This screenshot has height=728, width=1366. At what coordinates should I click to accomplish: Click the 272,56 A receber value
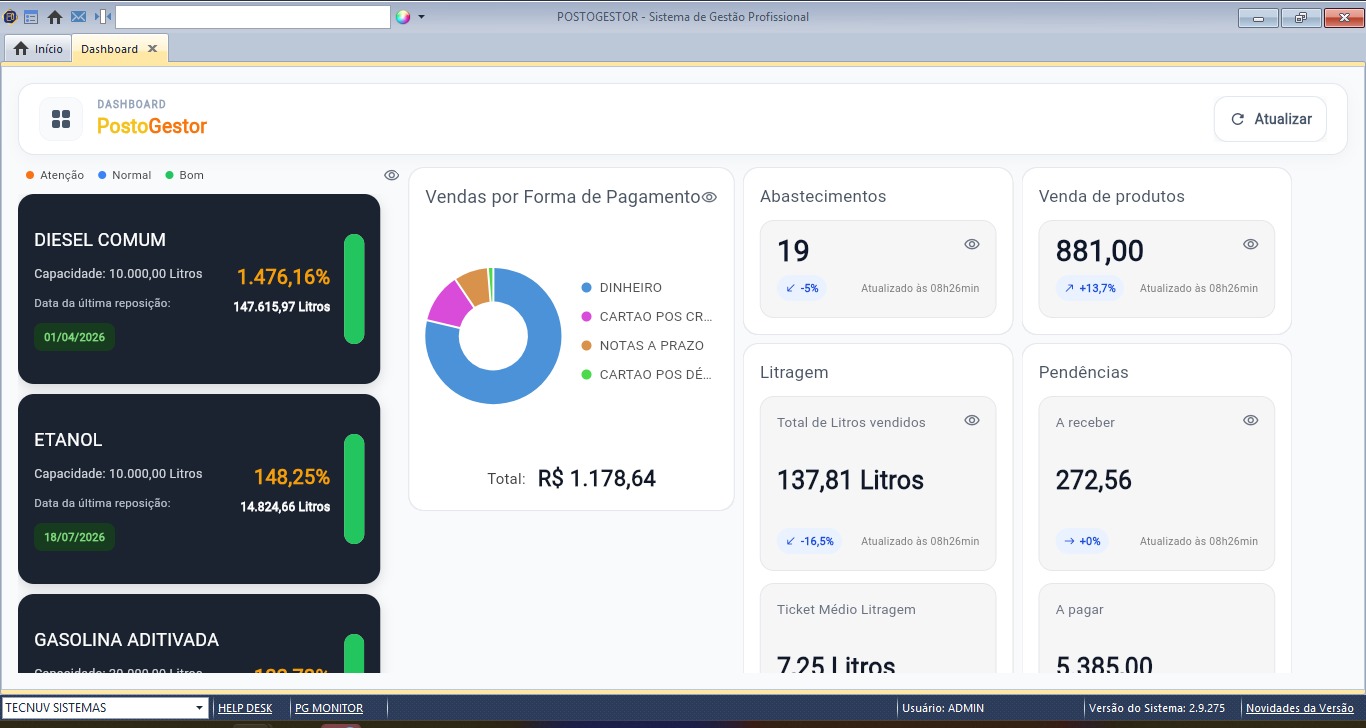[x=1094, y=480]
